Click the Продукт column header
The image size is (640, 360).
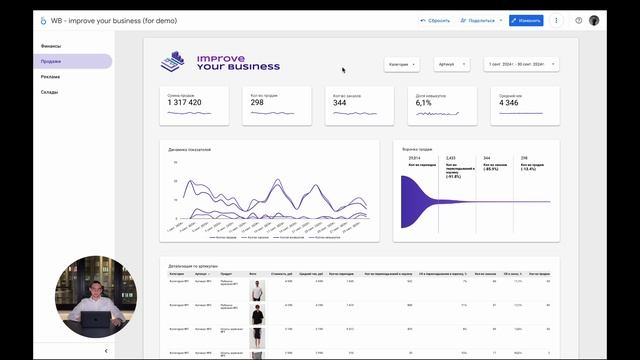point(226,274)
